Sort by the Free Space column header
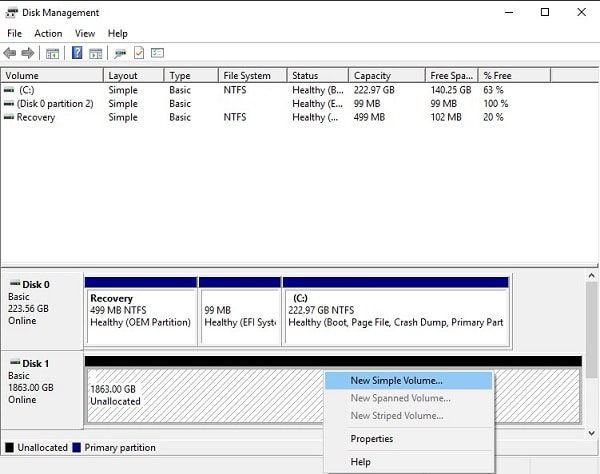 tap(452, 75)
